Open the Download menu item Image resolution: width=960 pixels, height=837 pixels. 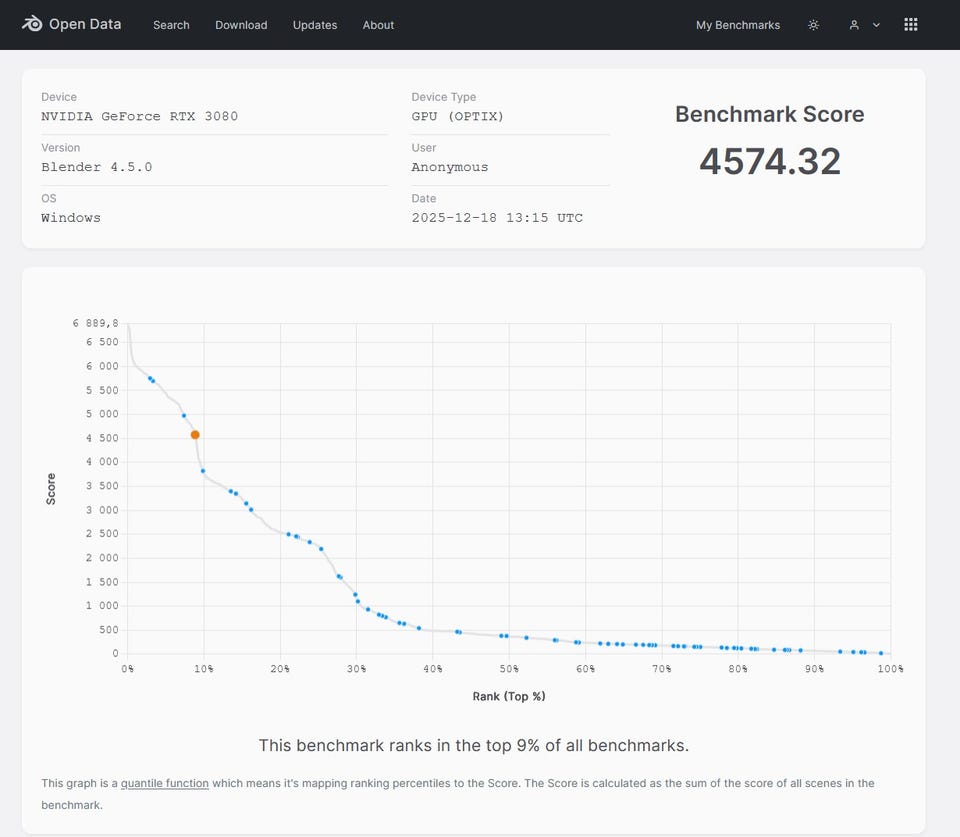click(x=241, y=25)
